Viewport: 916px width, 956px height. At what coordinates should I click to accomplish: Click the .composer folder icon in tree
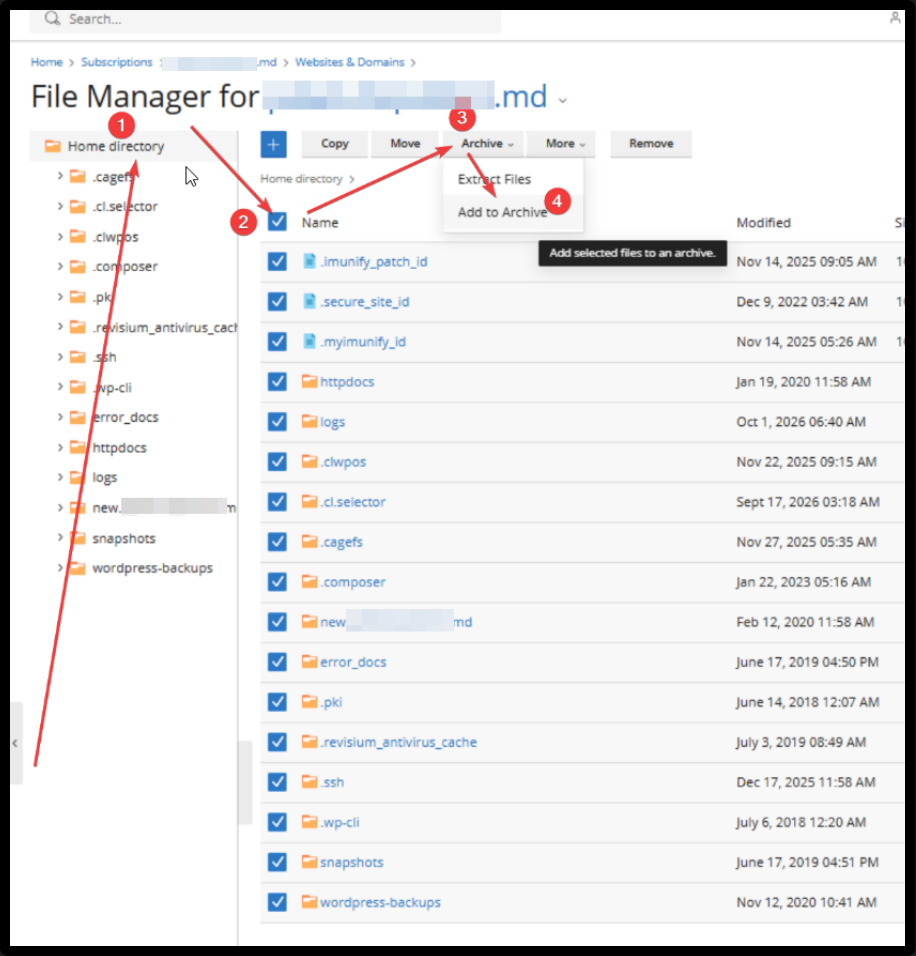[x=77, y=266]
